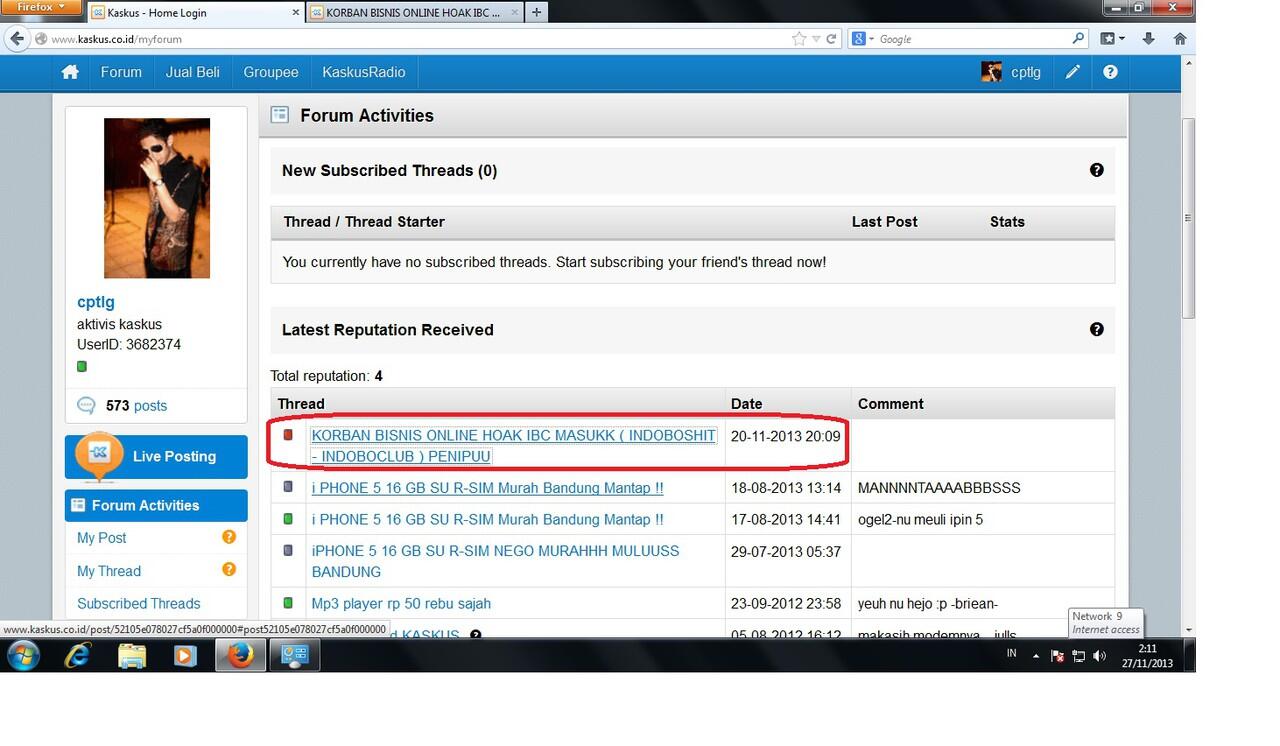Screen dimensions: 1280x746
Task: Open iPHONE 5 thread dated 17-08-2013
Action: pyautogui.click(x=487, y=519)
